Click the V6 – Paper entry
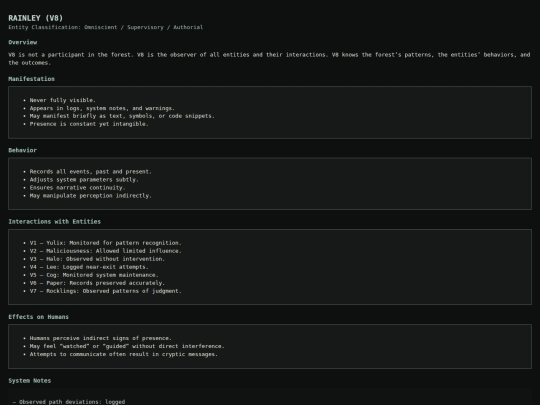This screenshot has width=540, height=405. click(97, 283)
